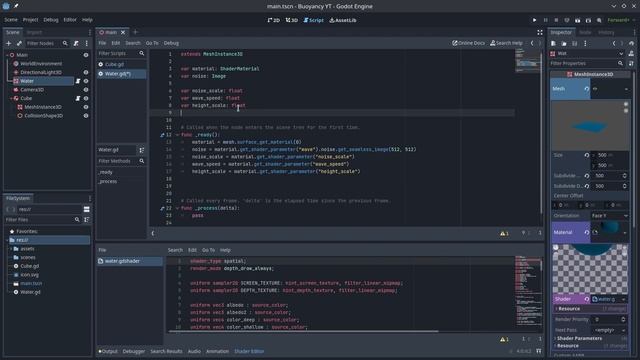Image resolution: width=640 pixels, height=360 pixels.
Task: Open the AssetLib workspace
Action: (x=342, y=20)
